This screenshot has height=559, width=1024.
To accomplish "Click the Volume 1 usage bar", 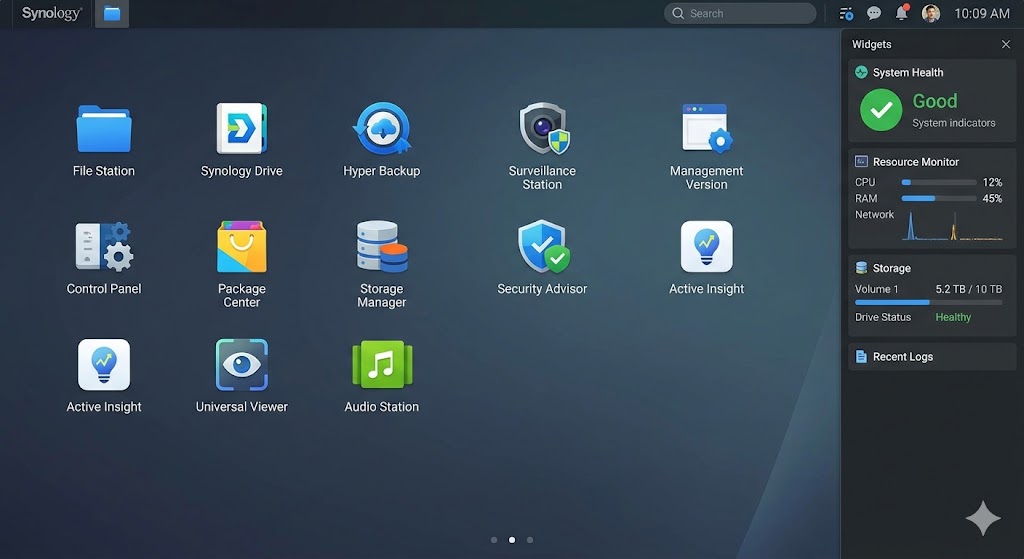I will pyautogui.click(x=928, y=302).
